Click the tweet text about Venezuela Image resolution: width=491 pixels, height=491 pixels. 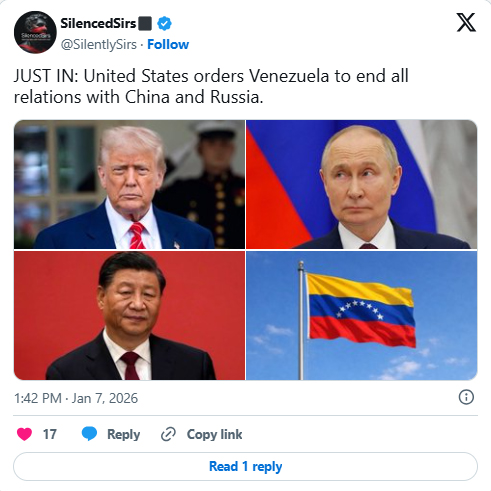tap(211, 86)
